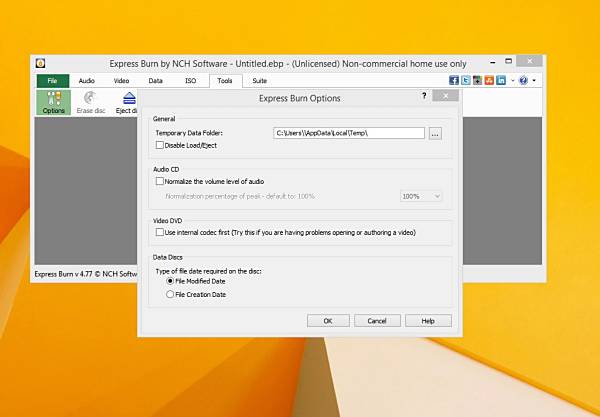Expand the Help icon dropdown arrow
The height and width of the screenshot is (417, 600).
534,81
